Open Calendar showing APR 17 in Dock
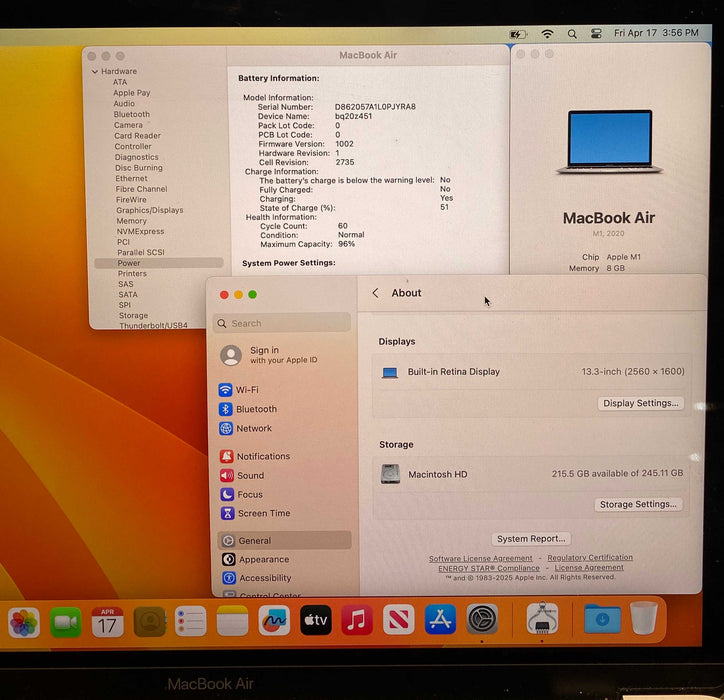This screenshot has height=700, width=724. 107,622
